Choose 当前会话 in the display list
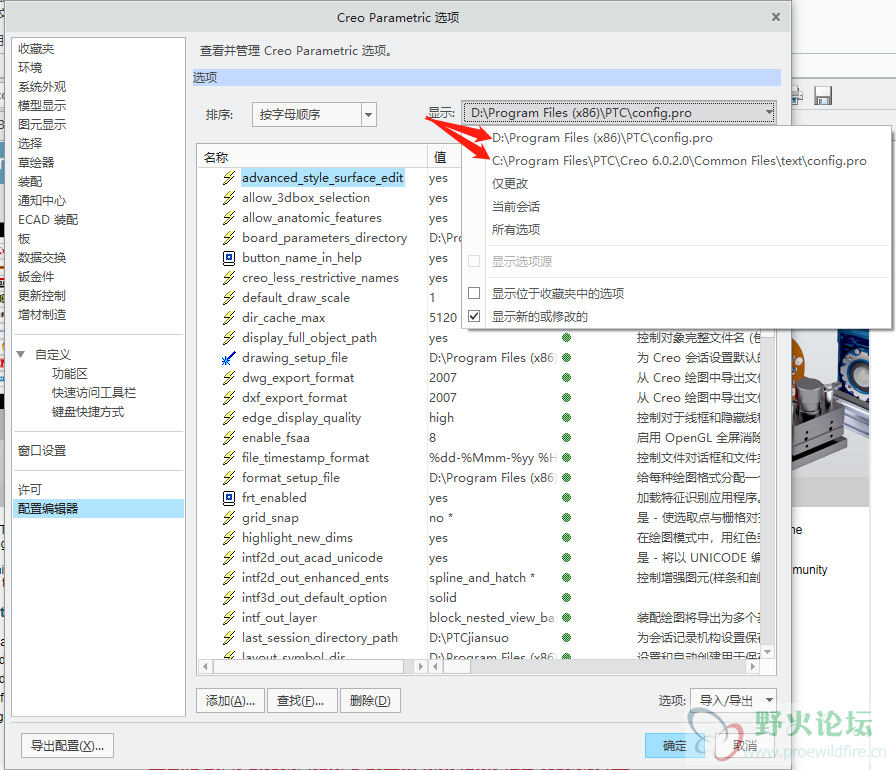Viewport: 896px width, 770px height. [x=515, y=206]
